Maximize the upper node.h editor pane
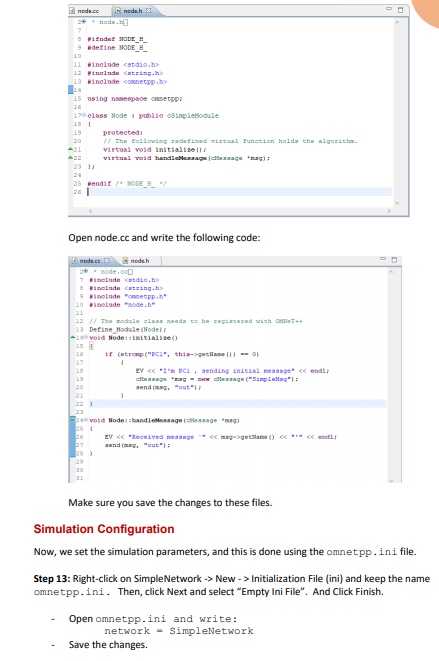The image size is (439, 661). click(x=401, y=10)
